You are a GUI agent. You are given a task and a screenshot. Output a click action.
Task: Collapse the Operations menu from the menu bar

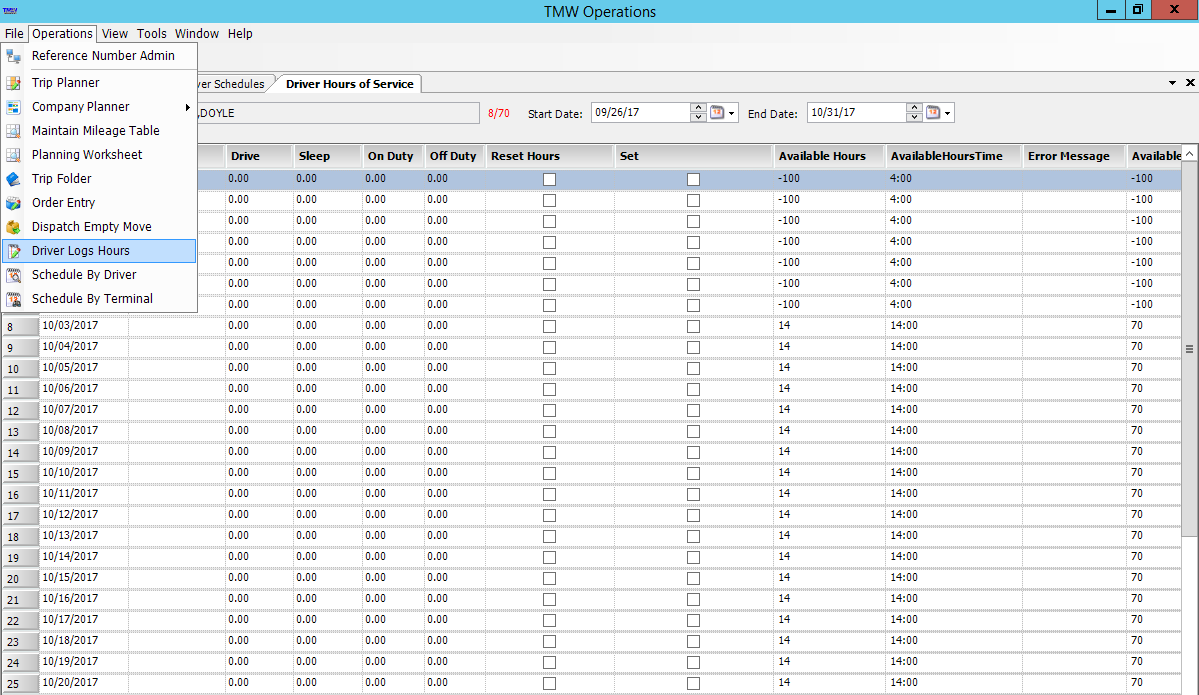point(62,34)
